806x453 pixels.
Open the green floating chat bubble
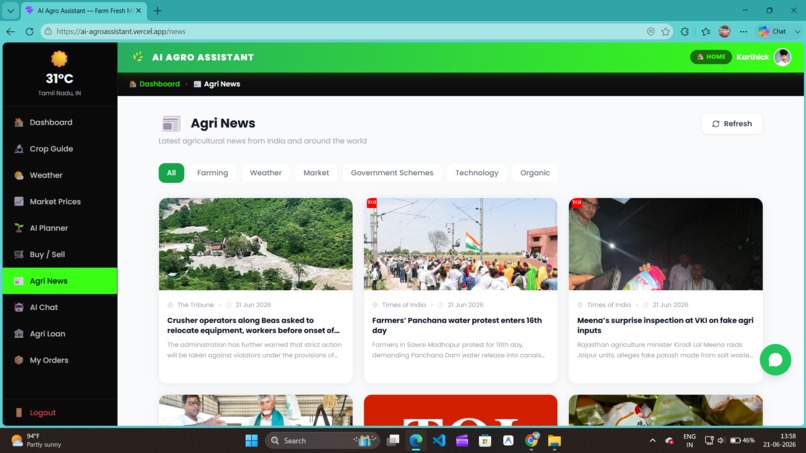pos(775,359)
